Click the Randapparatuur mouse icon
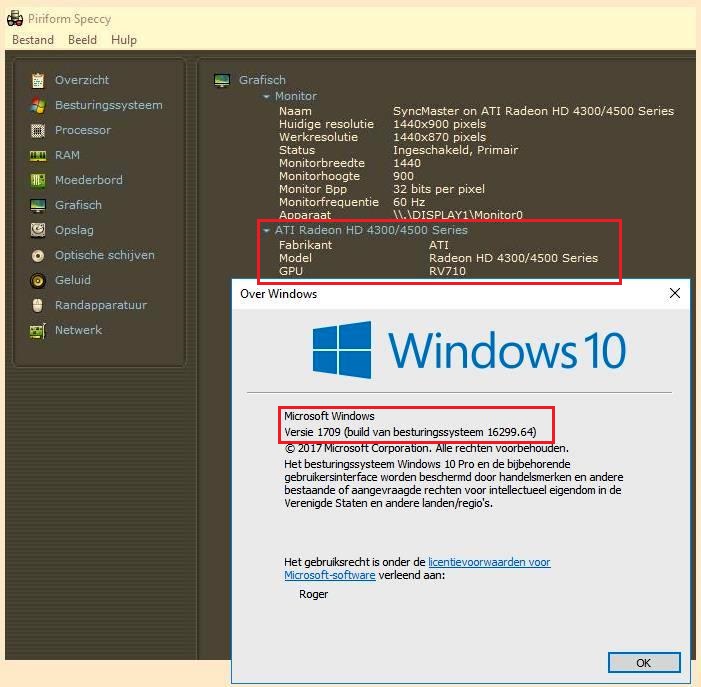The height and width of the screenshot is (687, 701). point(38,306)
